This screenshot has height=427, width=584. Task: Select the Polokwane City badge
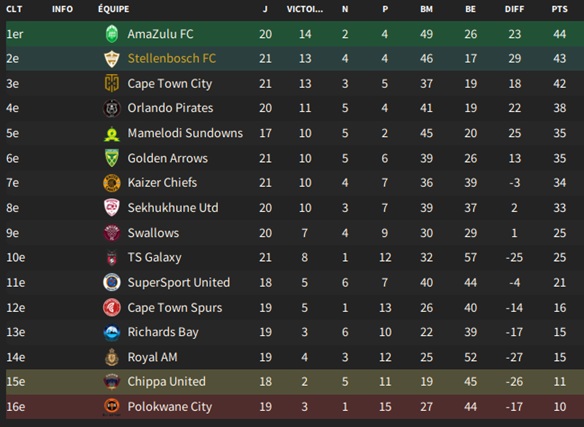(x=112, y=407)
